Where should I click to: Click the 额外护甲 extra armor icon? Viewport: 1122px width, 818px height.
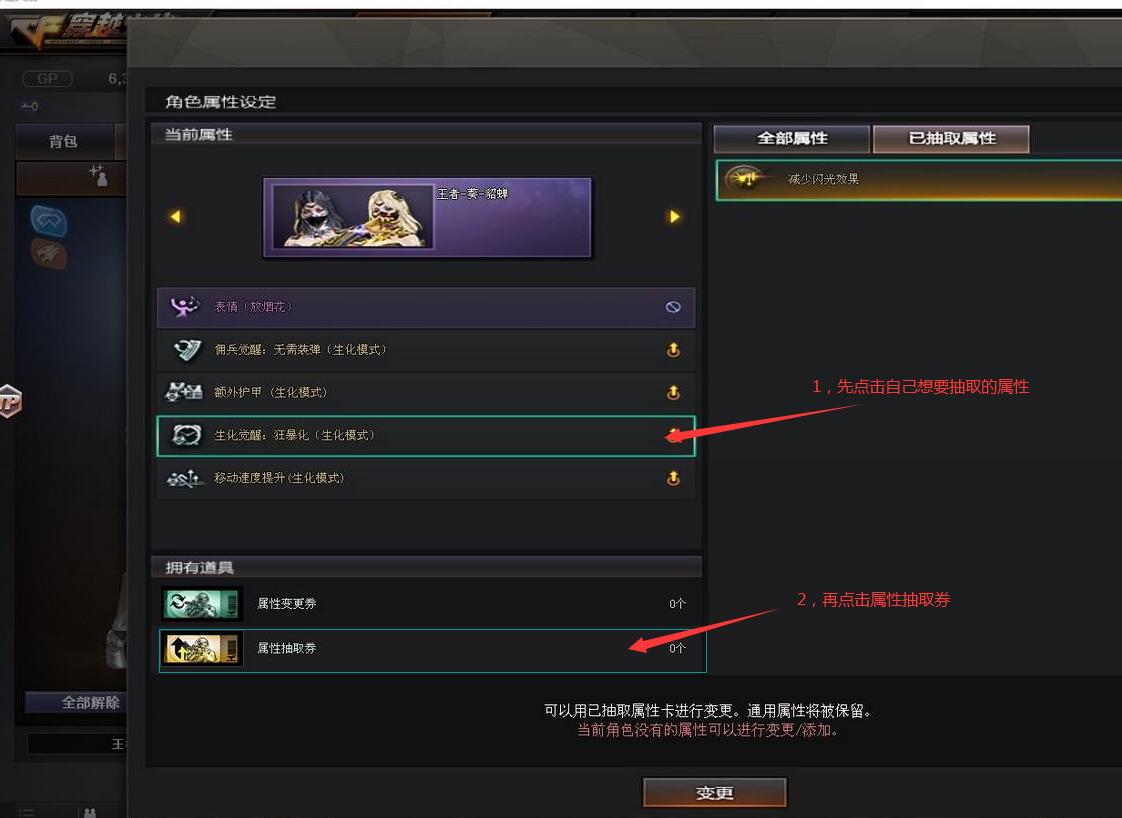(x=184, y=392)
